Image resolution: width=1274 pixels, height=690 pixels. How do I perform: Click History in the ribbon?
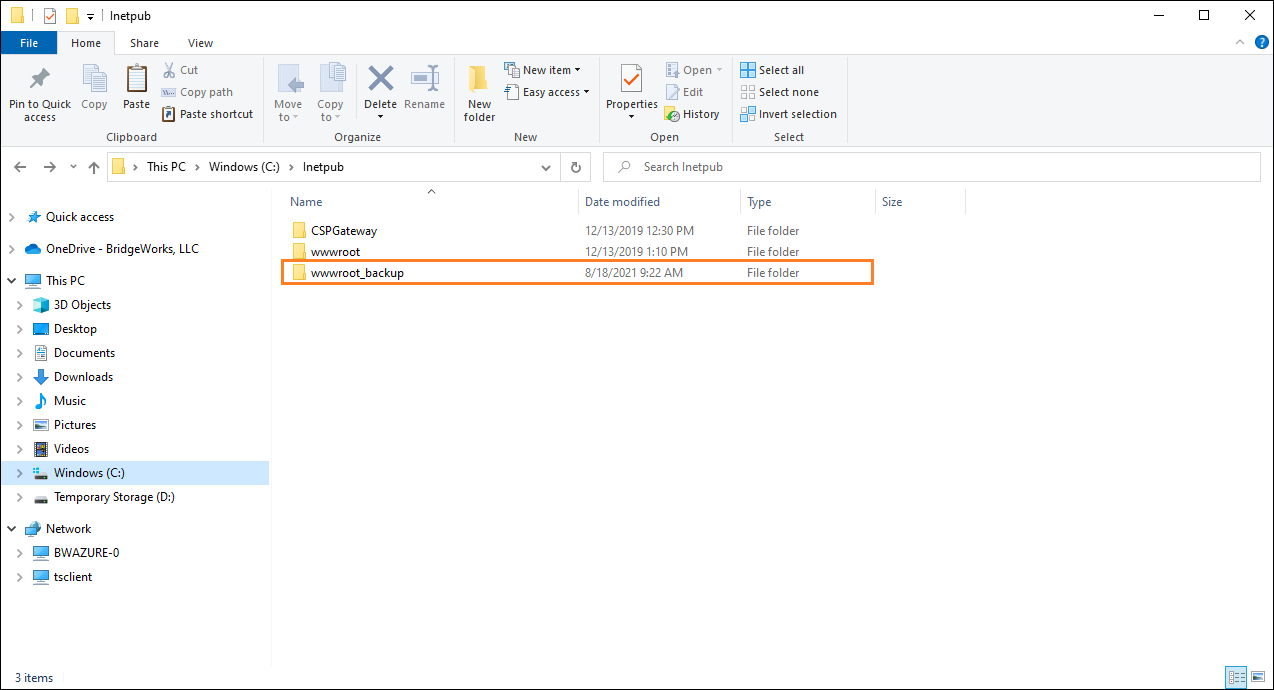692,114
